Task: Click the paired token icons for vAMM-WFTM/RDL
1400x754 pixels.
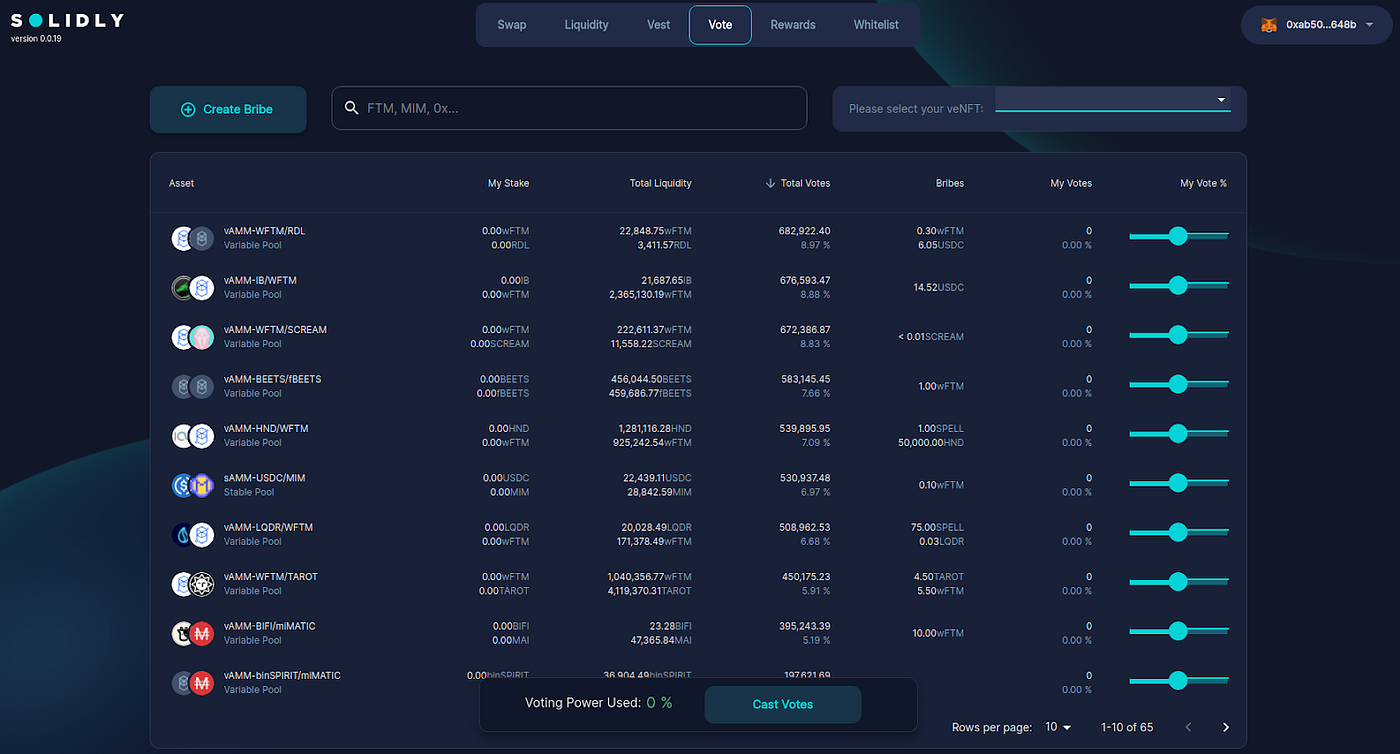Action: tap(192, 238)
